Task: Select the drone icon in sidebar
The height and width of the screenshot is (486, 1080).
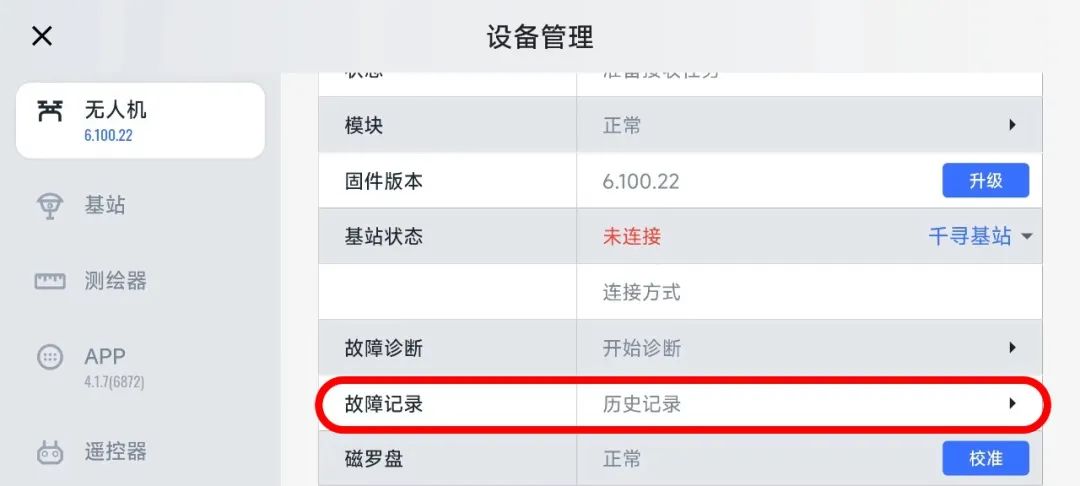Action: coord(49,111)
